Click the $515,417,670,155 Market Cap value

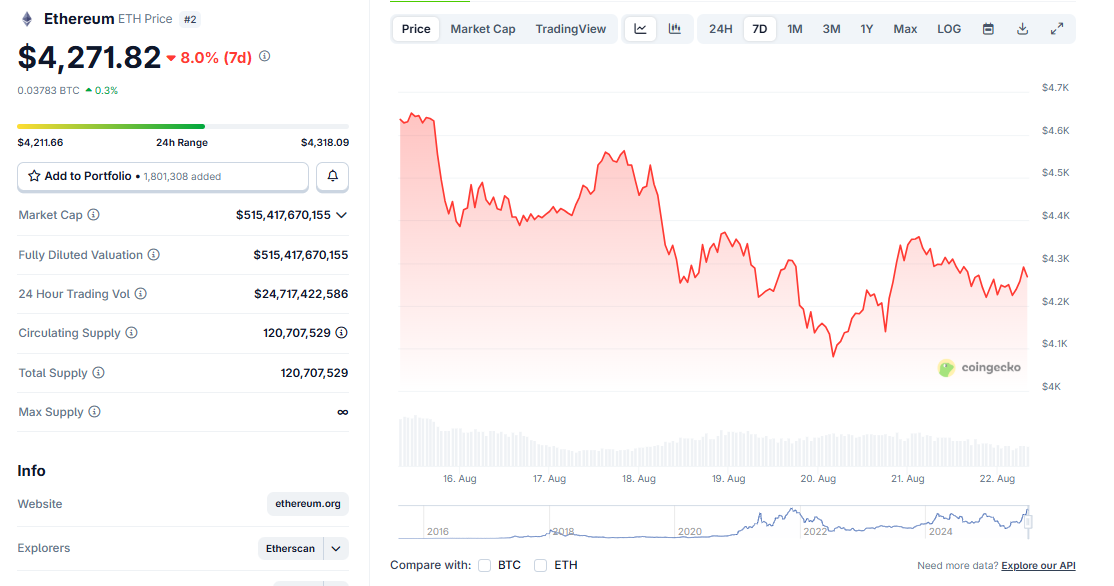pos(283,215)
